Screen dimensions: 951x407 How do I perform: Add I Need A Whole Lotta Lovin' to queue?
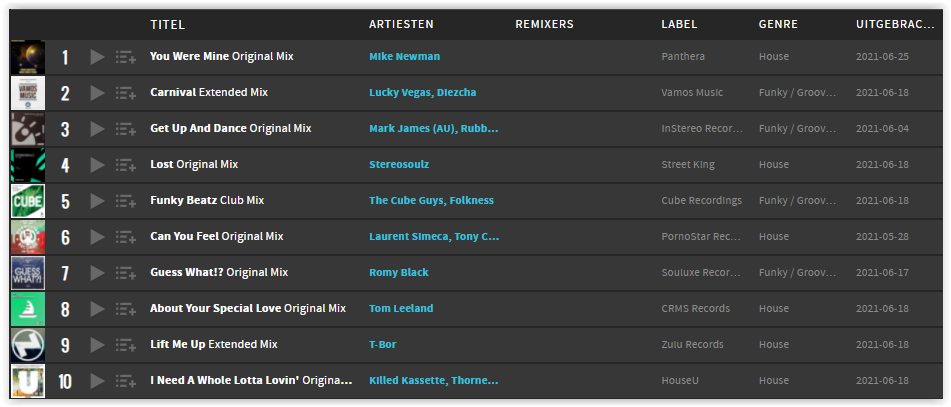click(x=126, y=382)
